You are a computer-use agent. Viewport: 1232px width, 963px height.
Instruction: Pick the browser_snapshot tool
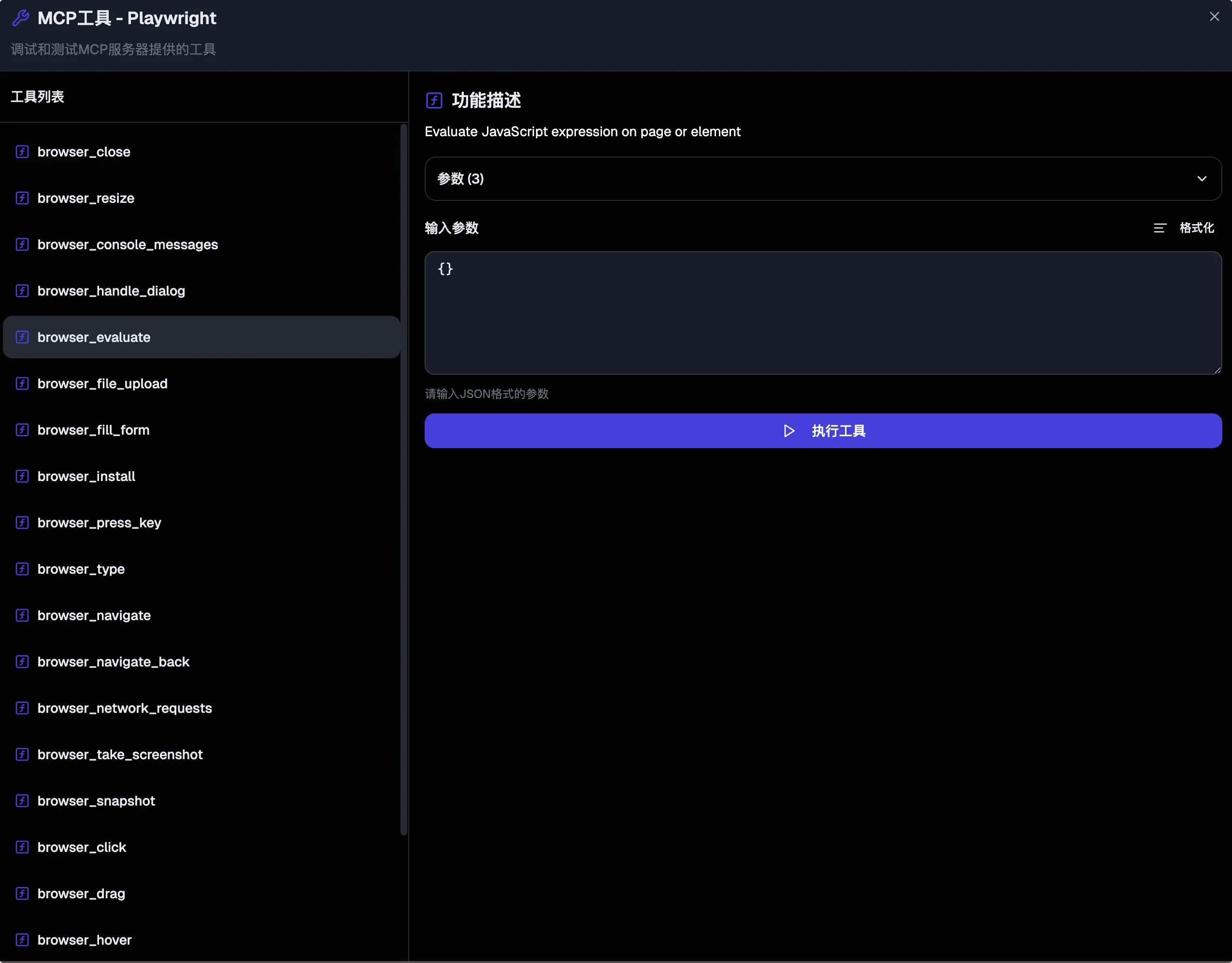[96, 801]
